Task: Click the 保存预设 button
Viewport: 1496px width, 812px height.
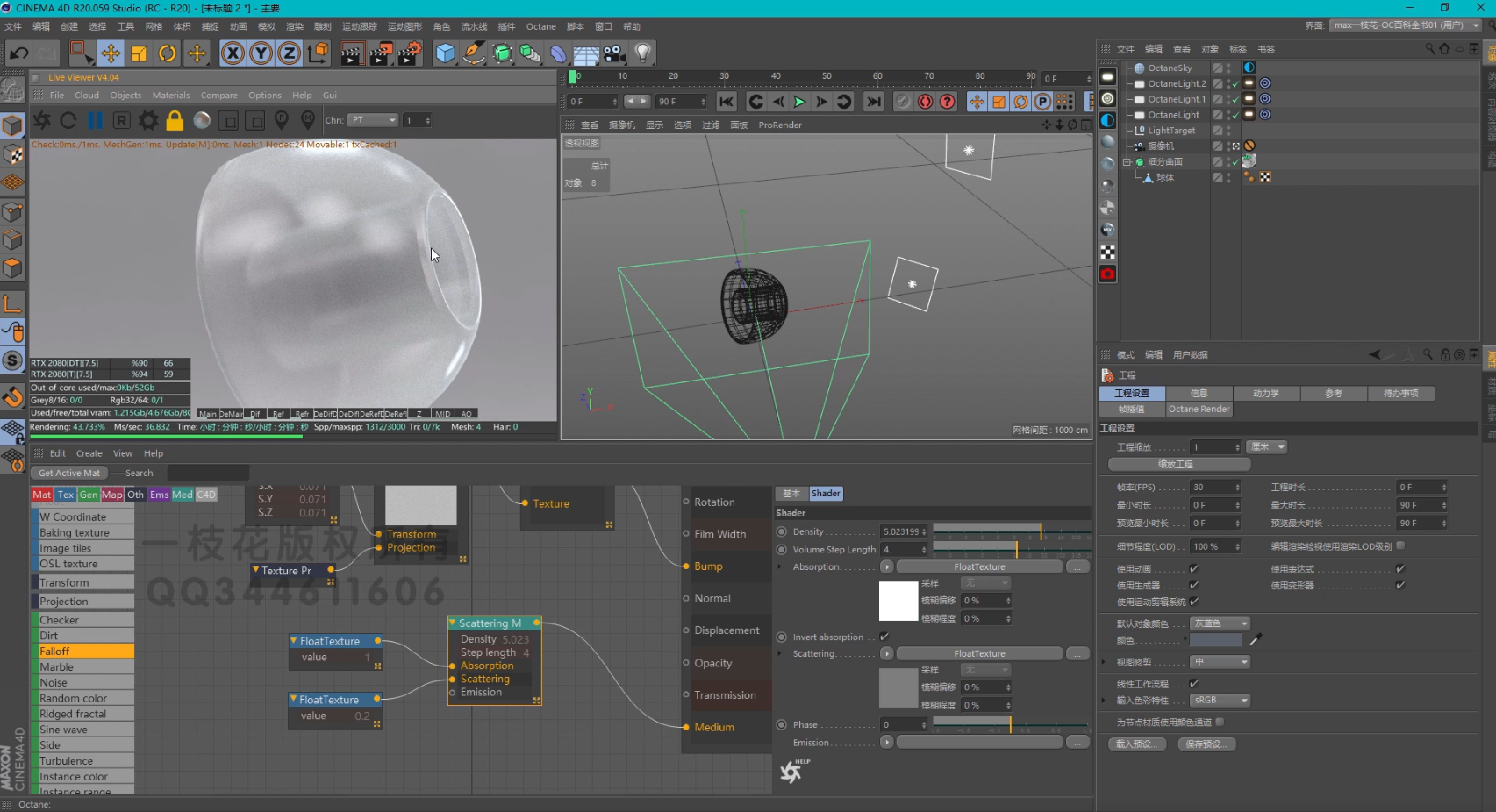Action: 1206,744
